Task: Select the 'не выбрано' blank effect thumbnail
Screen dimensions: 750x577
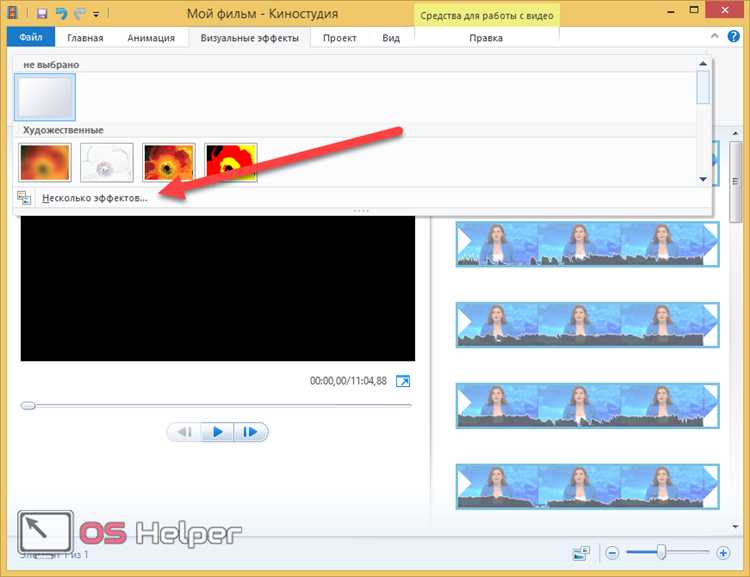Action: point(45,97)
